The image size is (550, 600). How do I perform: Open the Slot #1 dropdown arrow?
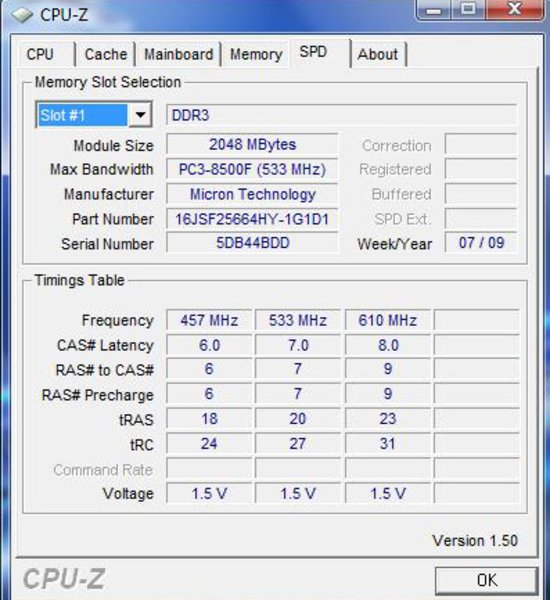coord(140,114)
